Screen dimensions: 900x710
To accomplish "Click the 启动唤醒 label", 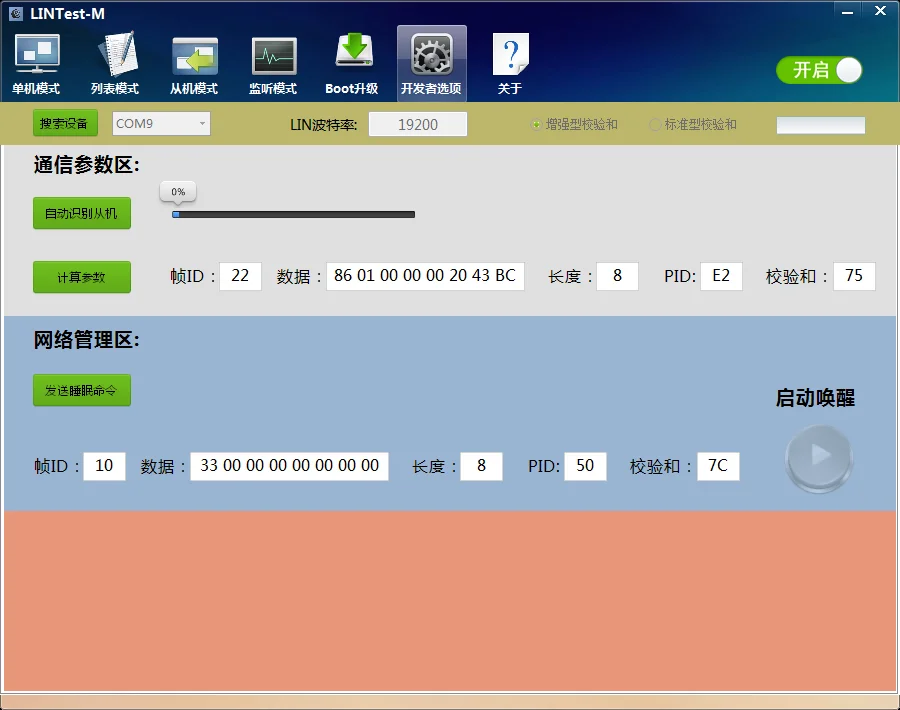I will click(815, 398).
